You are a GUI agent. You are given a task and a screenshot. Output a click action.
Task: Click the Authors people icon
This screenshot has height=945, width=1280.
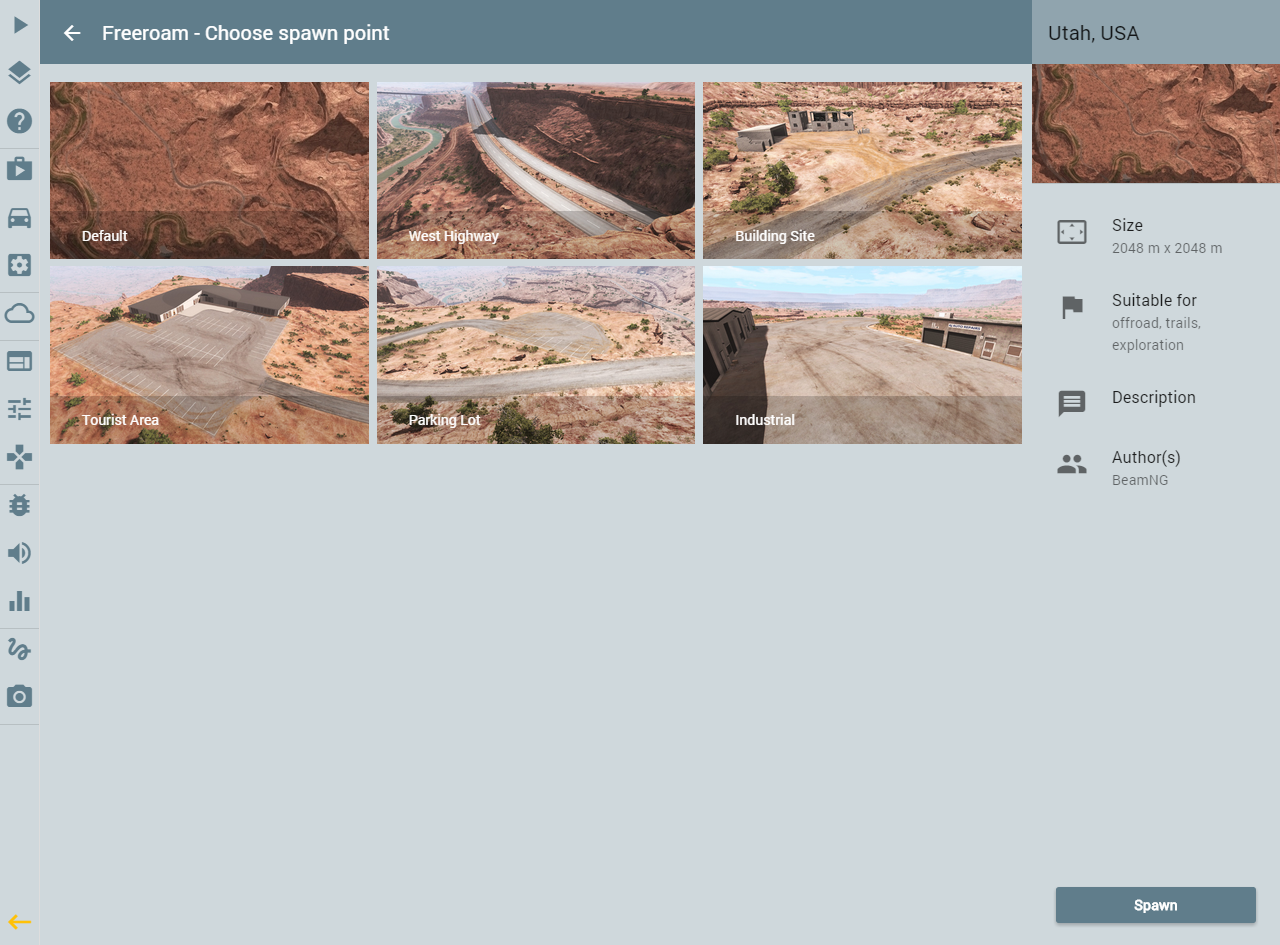(1072, 464)
